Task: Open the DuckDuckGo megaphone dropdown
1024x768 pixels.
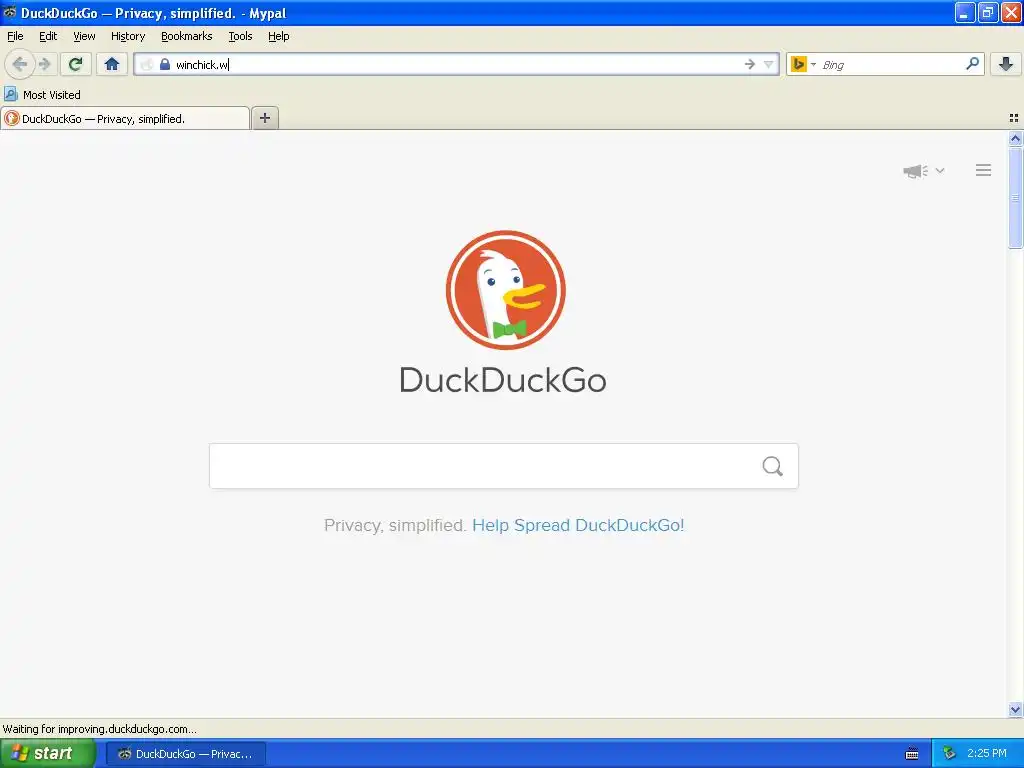Action: tap(923, 170)
